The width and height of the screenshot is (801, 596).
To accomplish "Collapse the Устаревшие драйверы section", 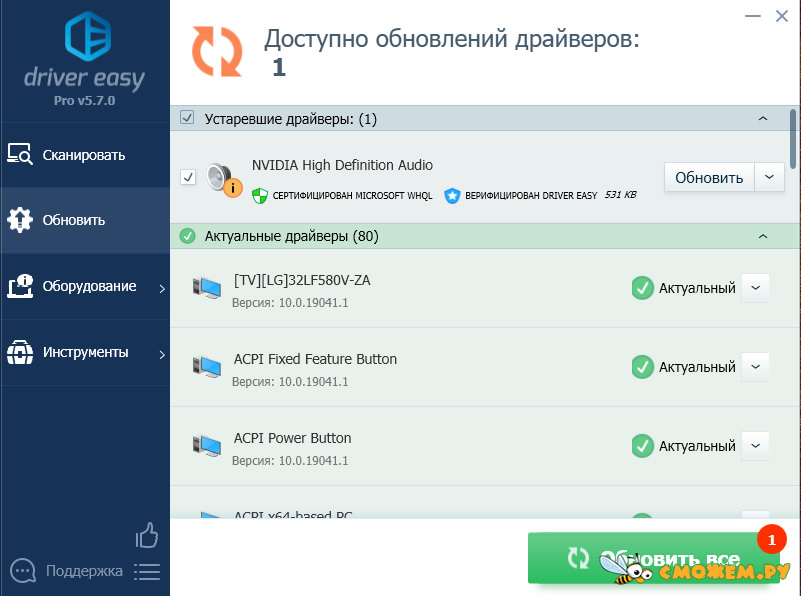I will [x=763, y=118].
